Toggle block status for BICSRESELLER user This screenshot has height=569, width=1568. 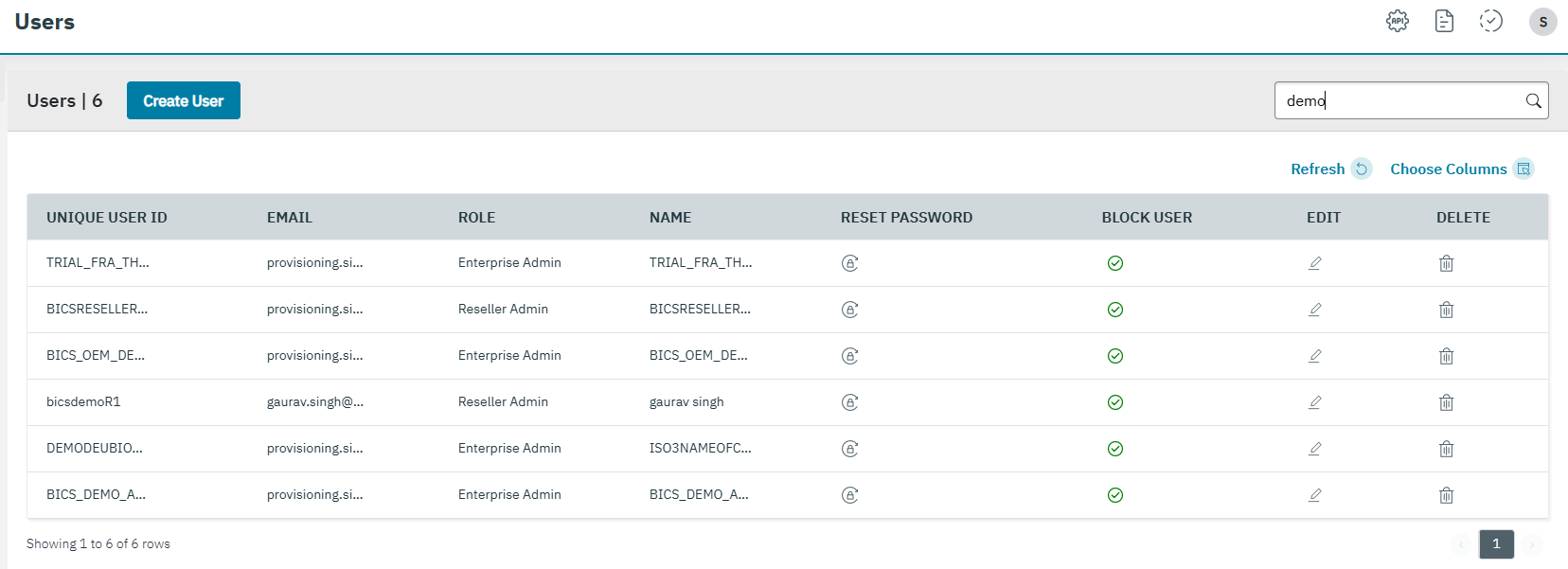click(x=1115, y=310)
